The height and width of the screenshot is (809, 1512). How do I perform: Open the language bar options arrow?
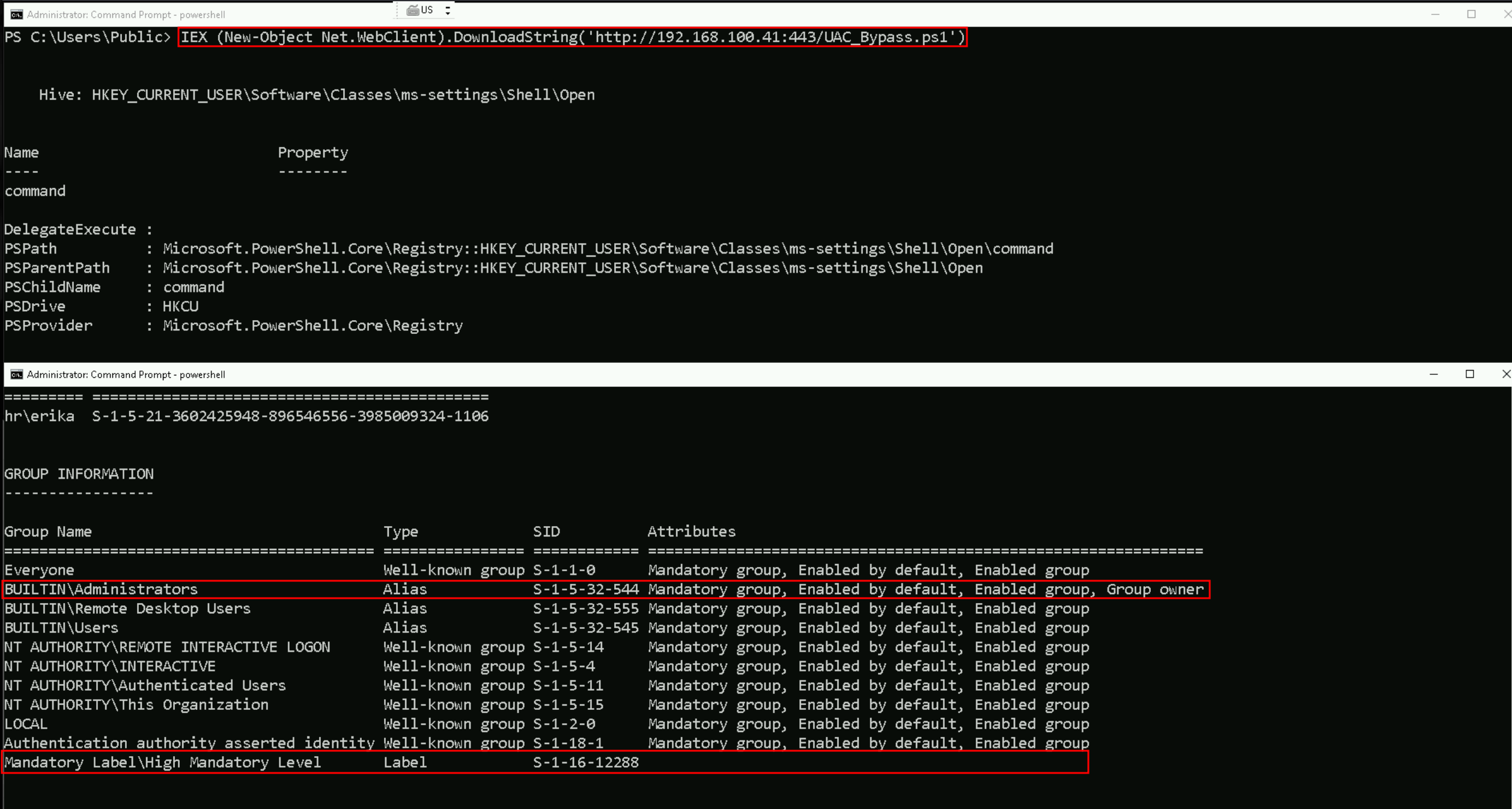pos(448,10)
